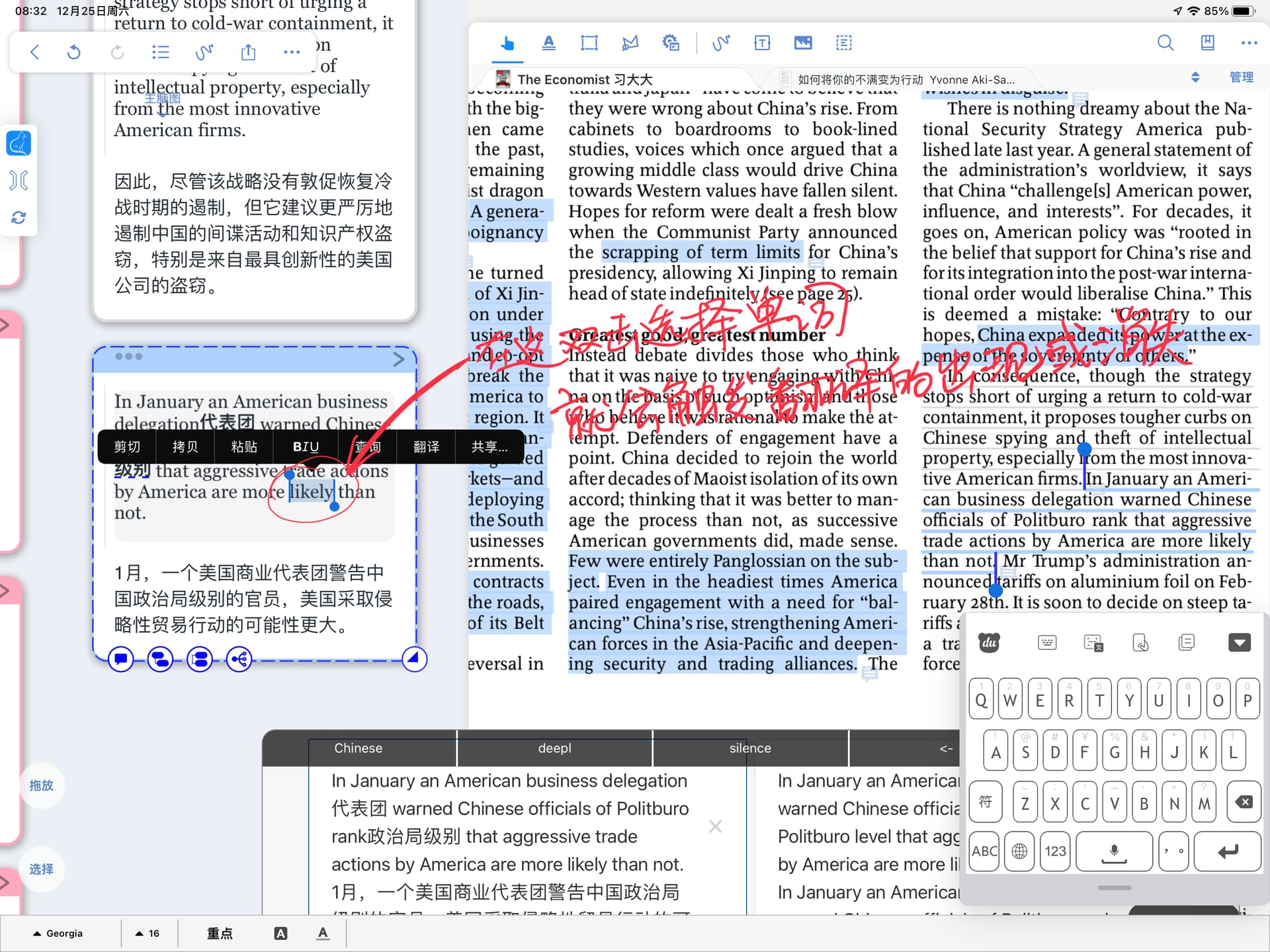Select the image annotation tool
This screenshot has width=1270, height=952.
[803, 44]
